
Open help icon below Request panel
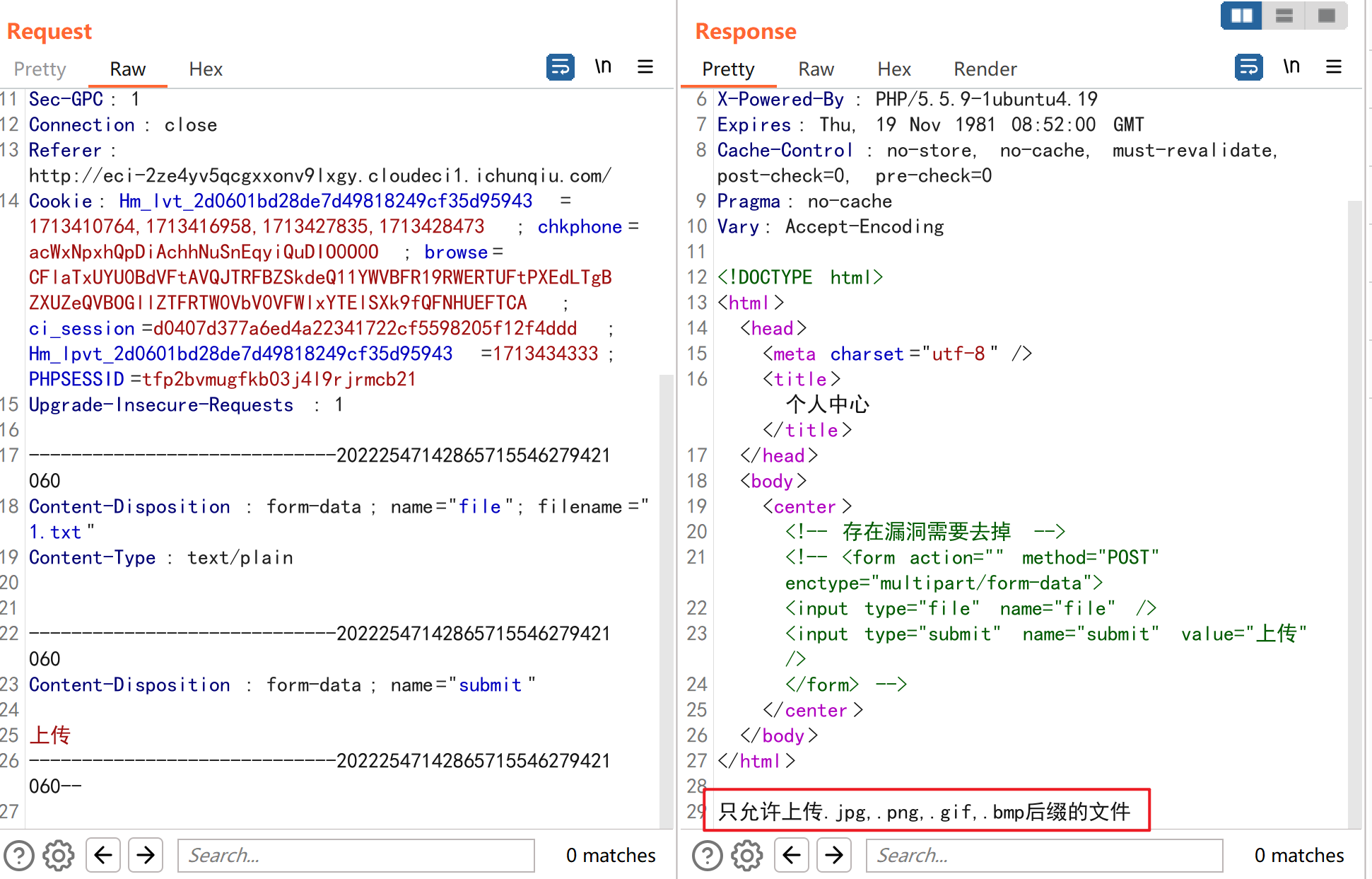point(19,856)
